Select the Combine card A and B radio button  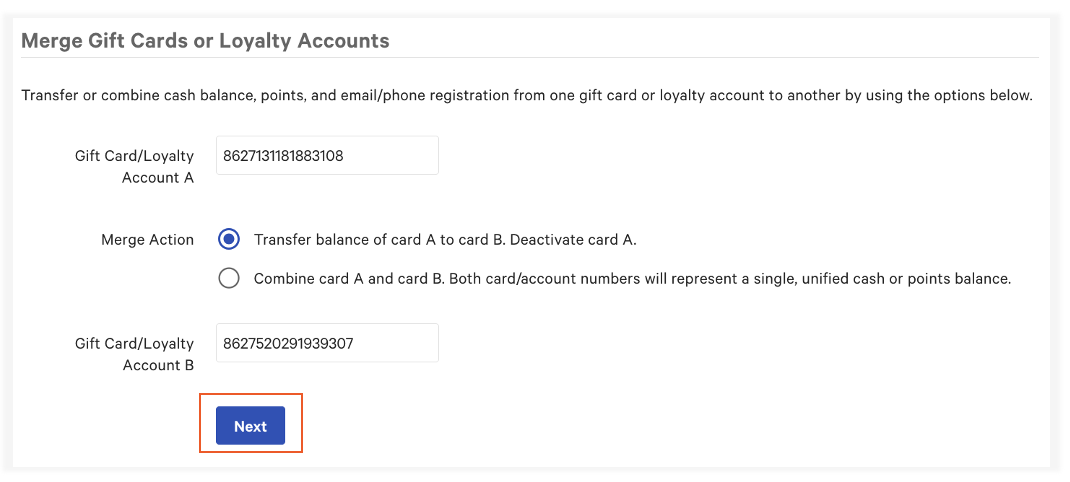coord(229,279)
